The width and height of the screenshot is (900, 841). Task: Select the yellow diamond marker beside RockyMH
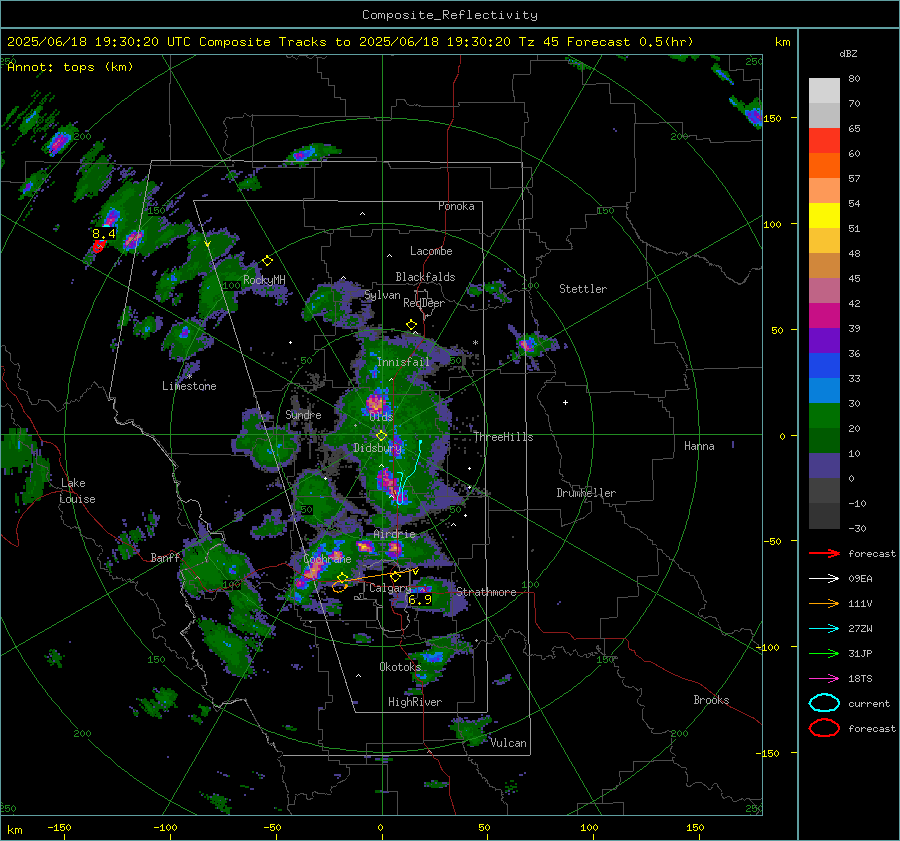[x=267, y=261]
